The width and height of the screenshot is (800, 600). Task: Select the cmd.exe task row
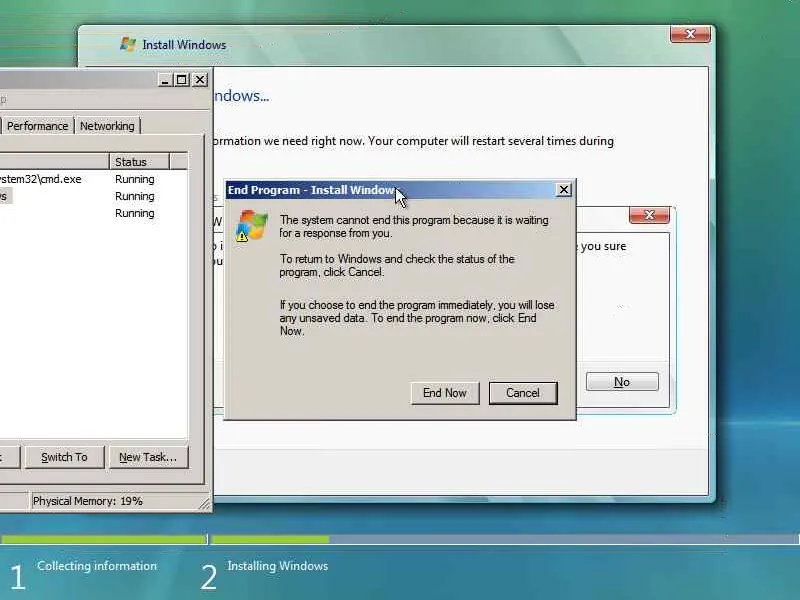[93, 179]
